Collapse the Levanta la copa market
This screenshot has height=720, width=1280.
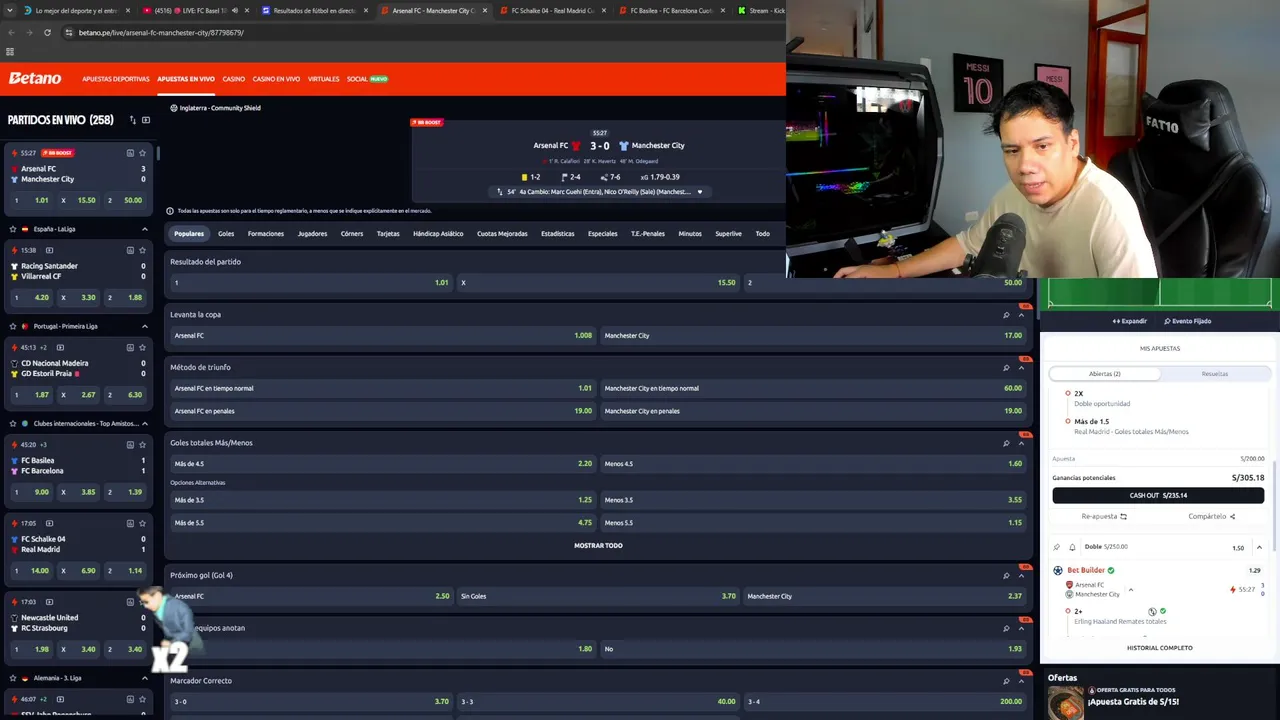[x=1021, y=315]
